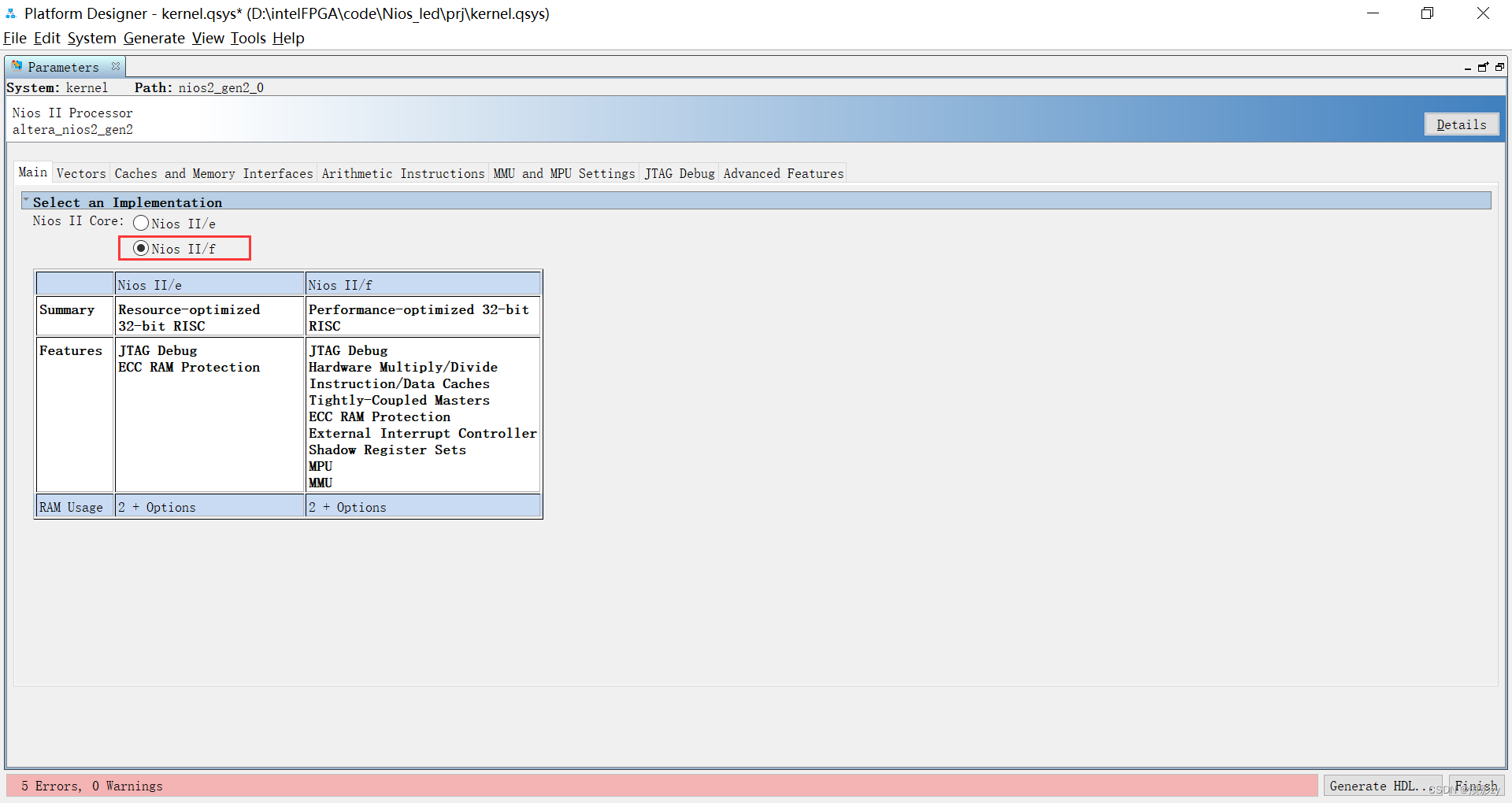Switch to the JTAG Debug tab

(680, 173)
